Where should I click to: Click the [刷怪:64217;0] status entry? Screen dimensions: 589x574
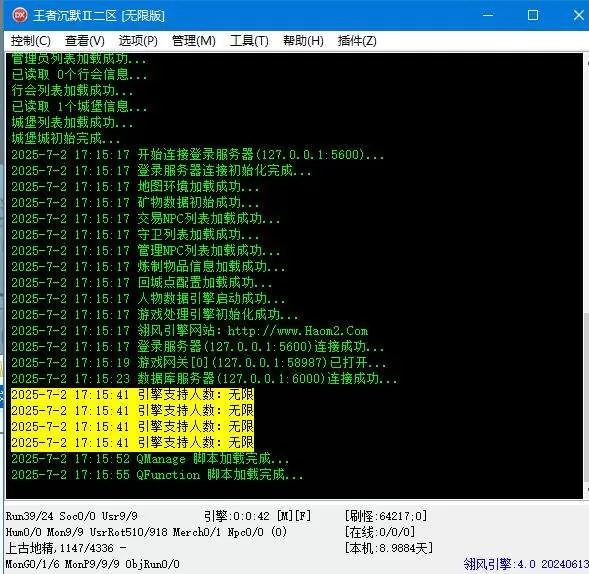(x=386, y=516)
